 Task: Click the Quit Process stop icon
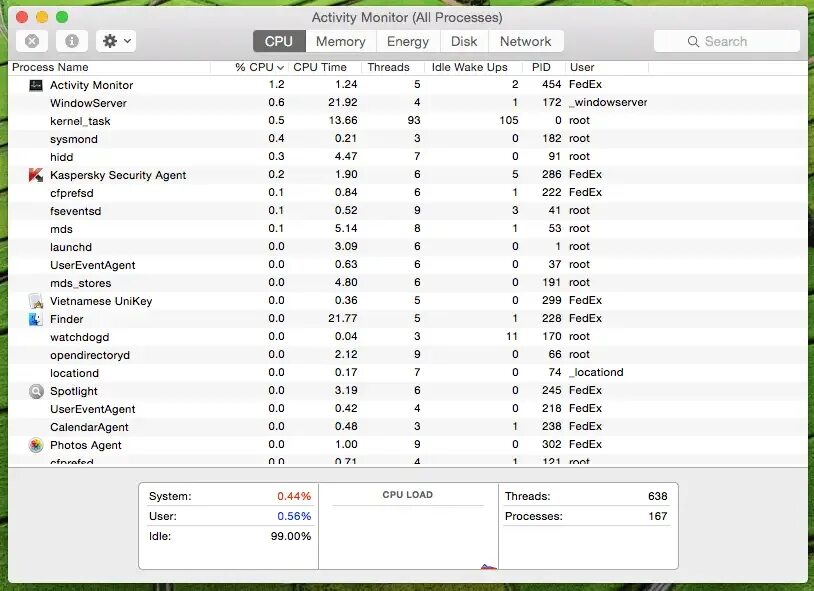click(32, 41)
